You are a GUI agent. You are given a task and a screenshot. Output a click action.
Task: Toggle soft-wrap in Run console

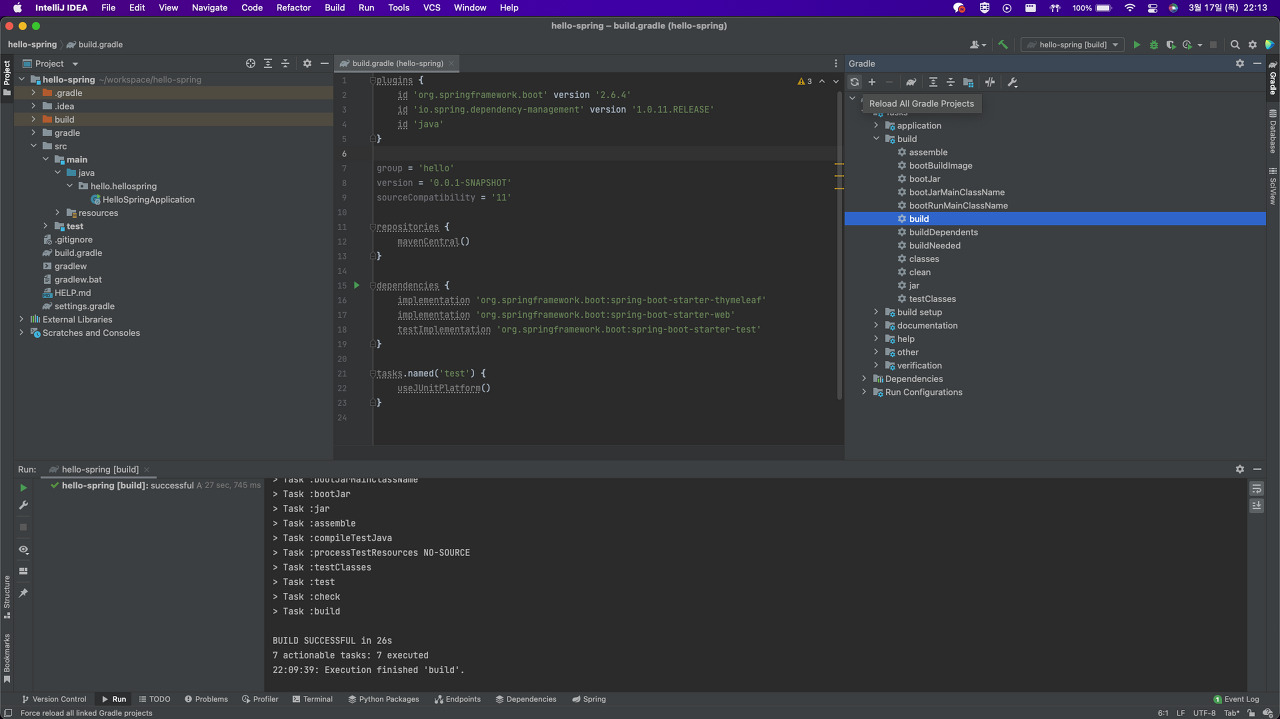tap(1257, 489)
